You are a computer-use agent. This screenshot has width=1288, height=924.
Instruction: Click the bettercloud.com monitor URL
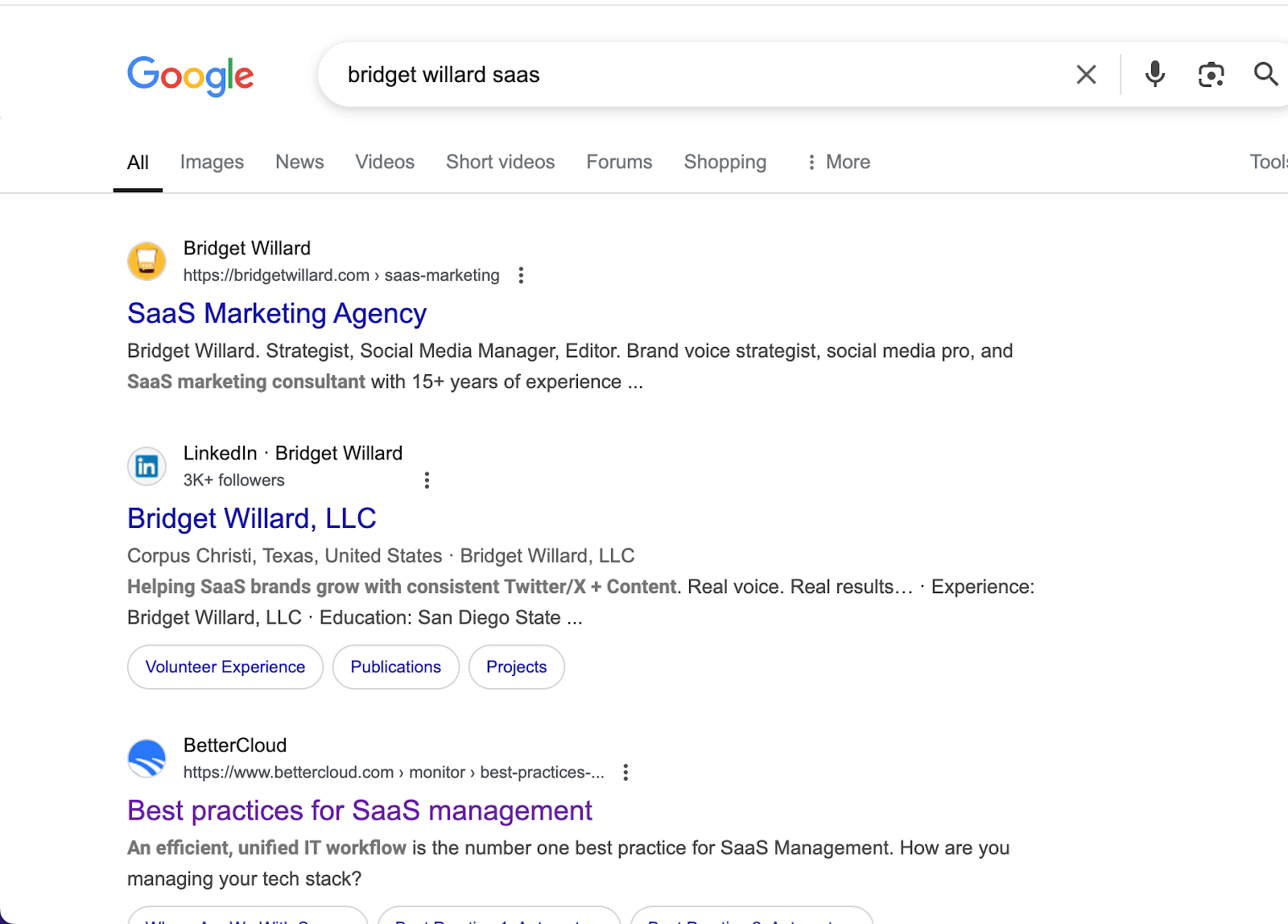click(394, 773)
